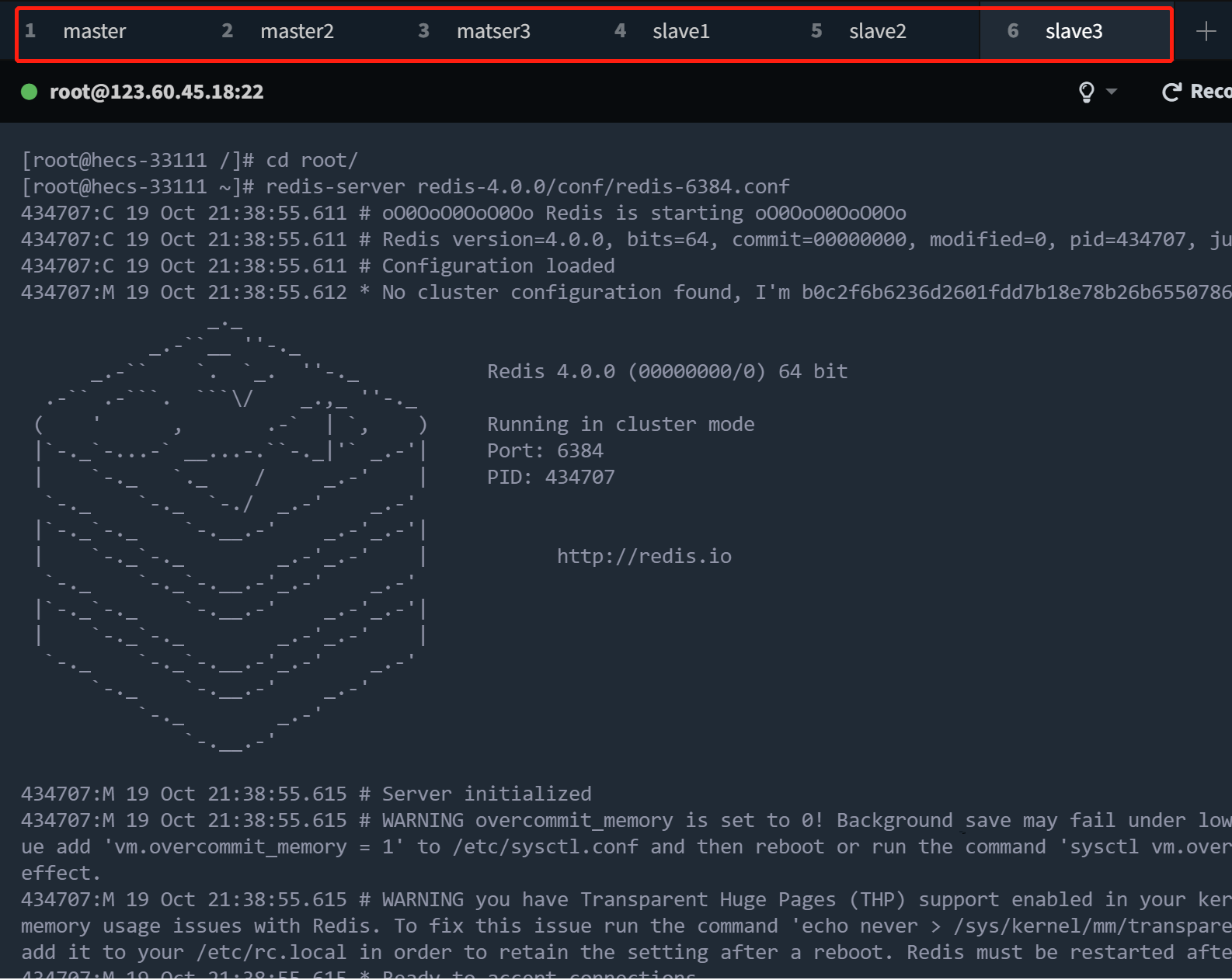Click the Redis ASCII art logo

(231, 536)
